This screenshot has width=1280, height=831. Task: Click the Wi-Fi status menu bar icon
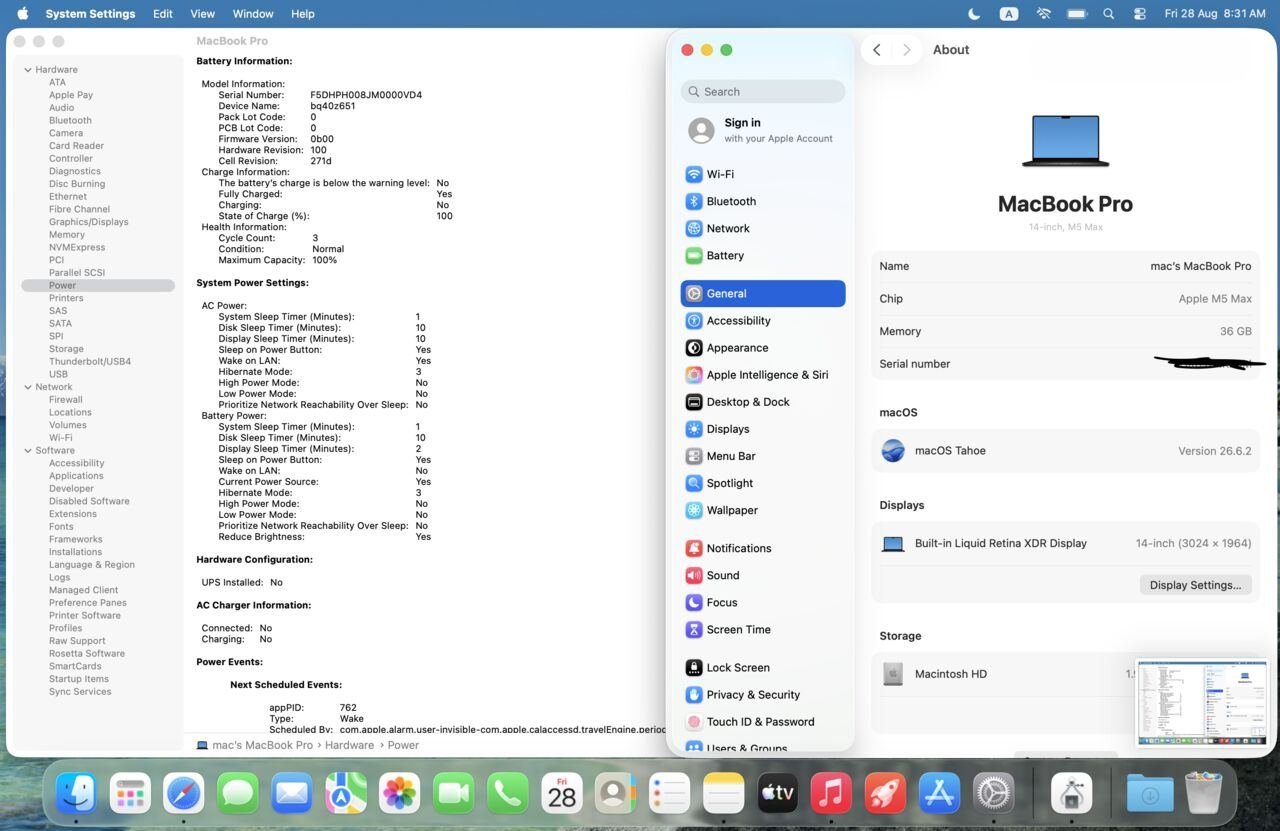(1044, 14)
